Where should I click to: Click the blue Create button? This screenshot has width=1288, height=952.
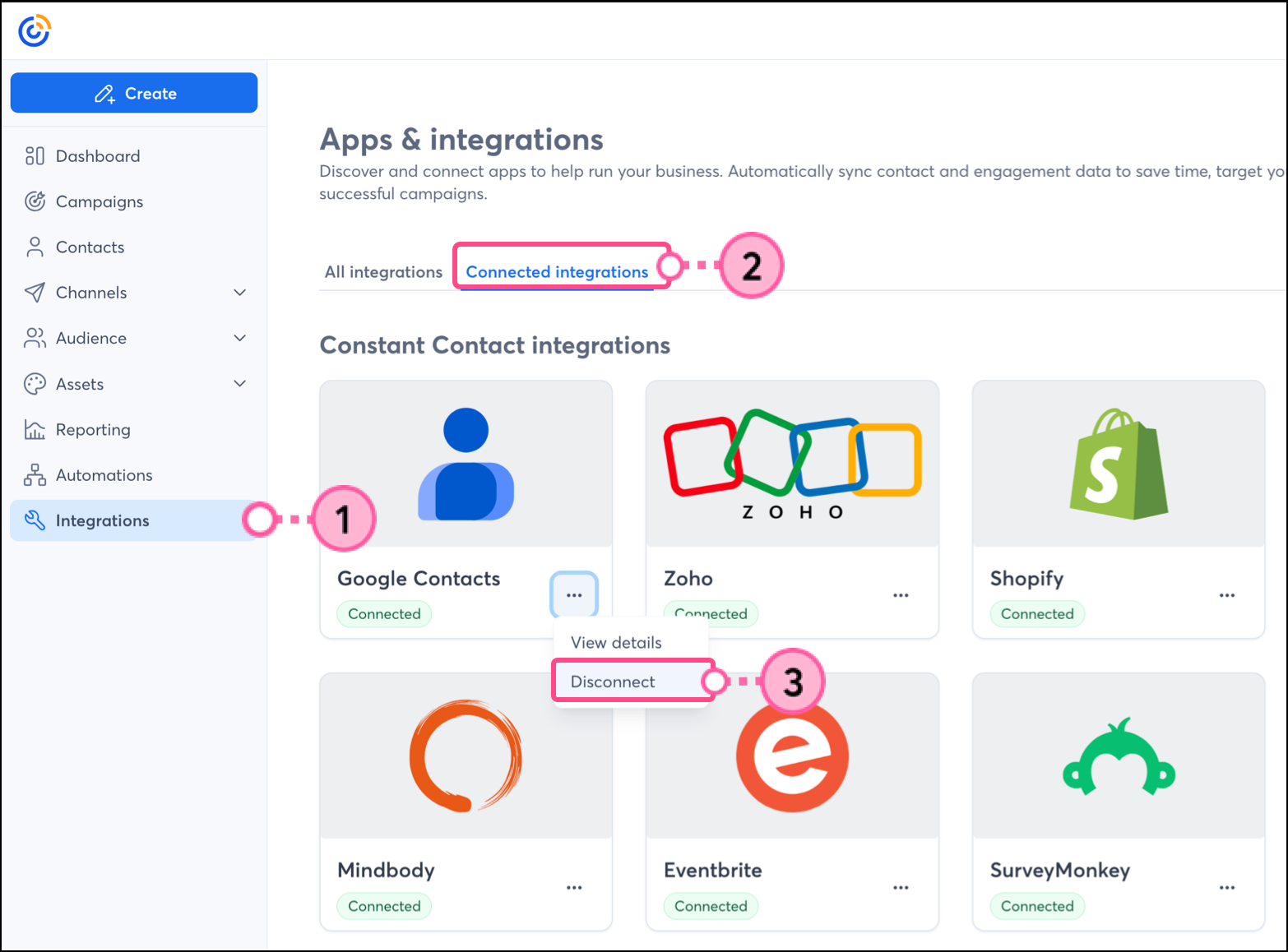pos(134,93)
